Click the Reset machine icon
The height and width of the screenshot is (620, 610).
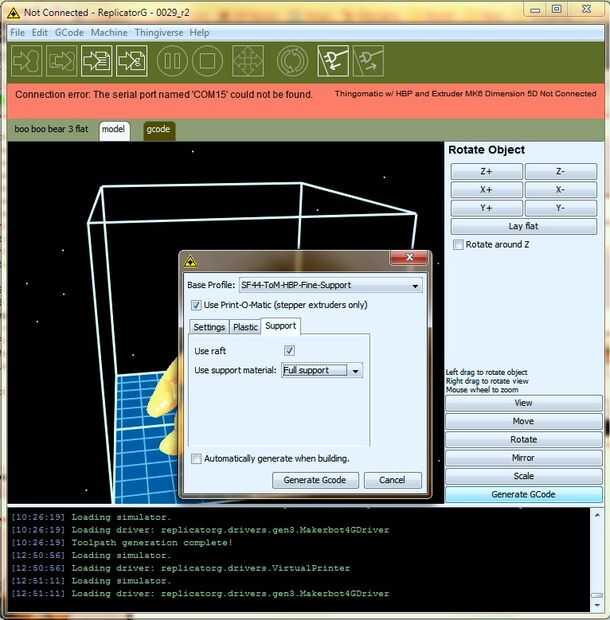click(x=292, y=61)
